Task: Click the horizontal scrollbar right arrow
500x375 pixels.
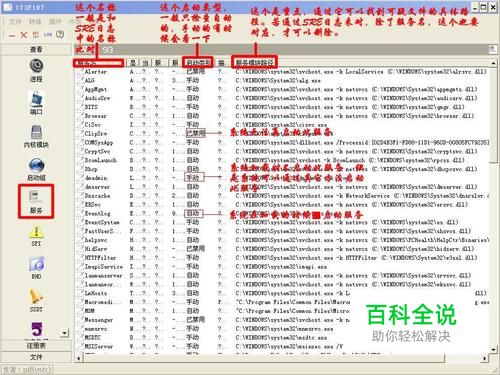Action: [484, 359]
